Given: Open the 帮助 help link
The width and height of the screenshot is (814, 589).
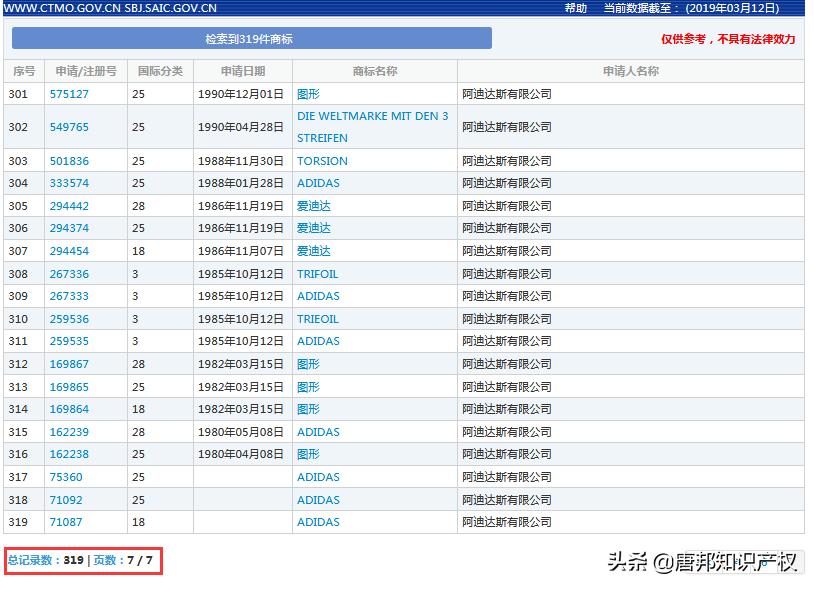Looking at the screenshot, I should (x=573, y=8).
